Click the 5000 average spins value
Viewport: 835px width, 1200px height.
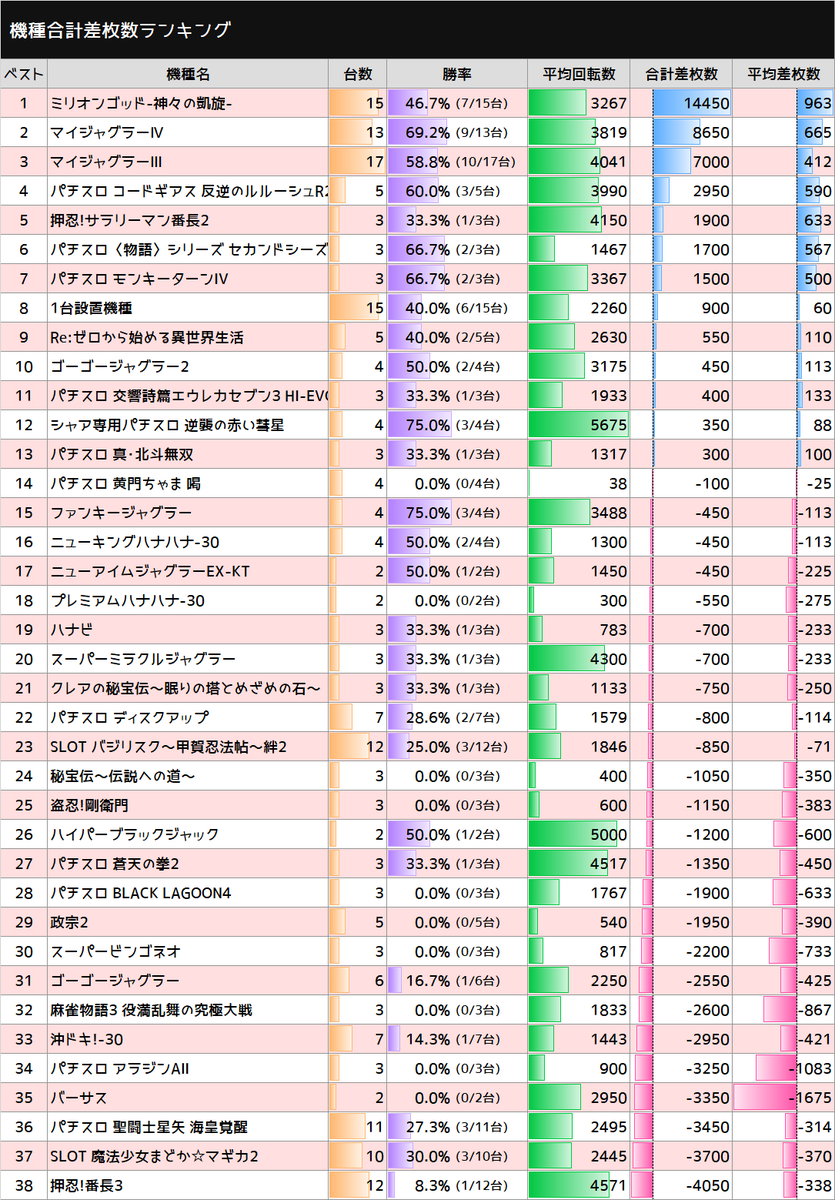coord(609,835)
